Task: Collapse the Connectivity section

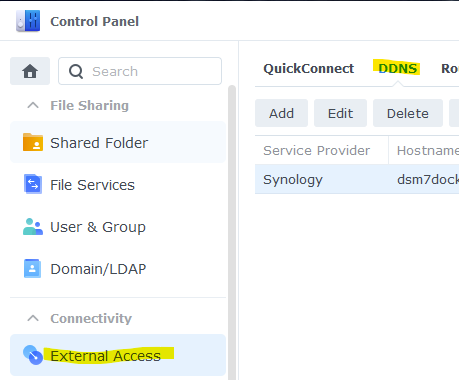Action: 33,318
